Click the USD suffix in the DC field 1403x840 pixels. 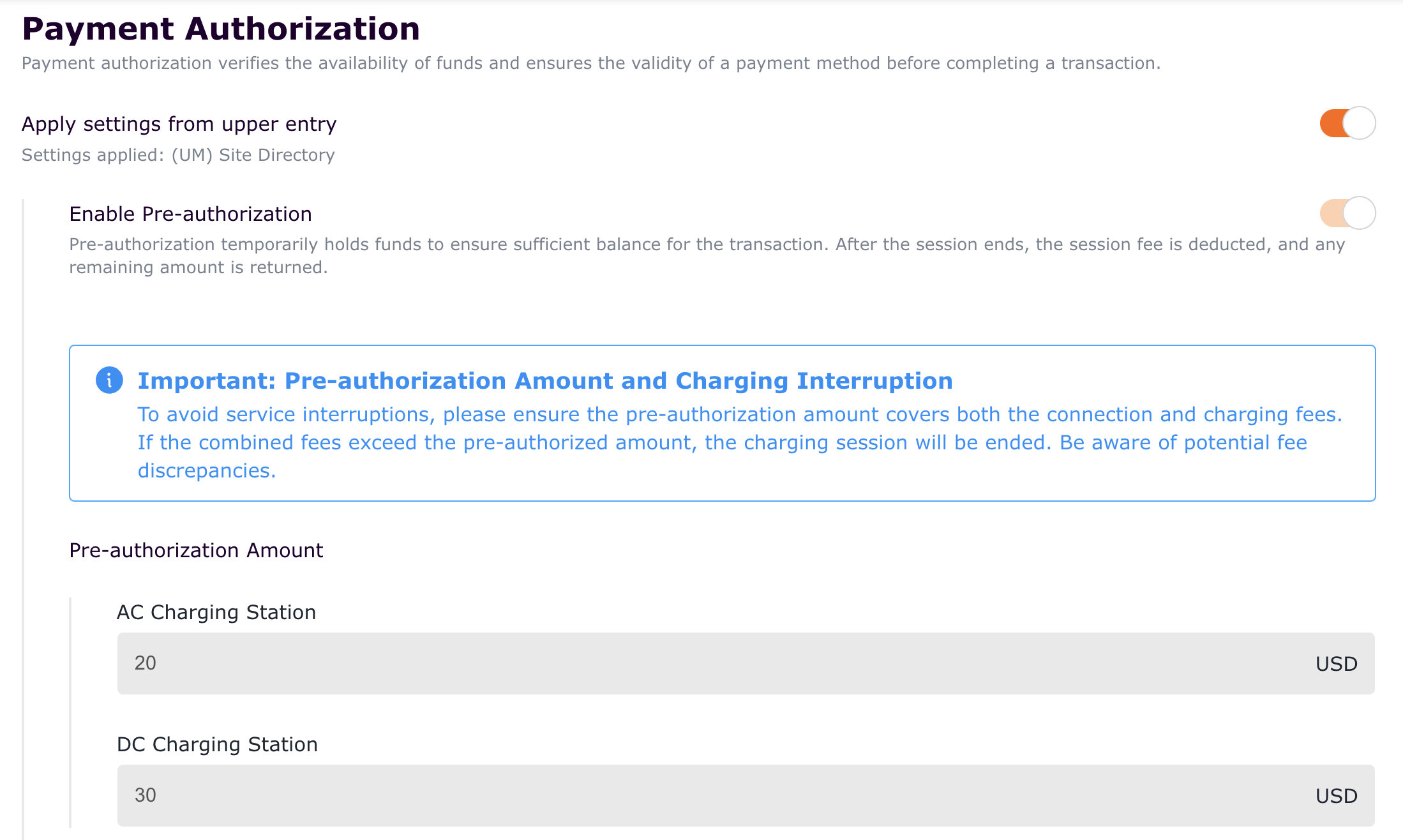point(1336,796)
